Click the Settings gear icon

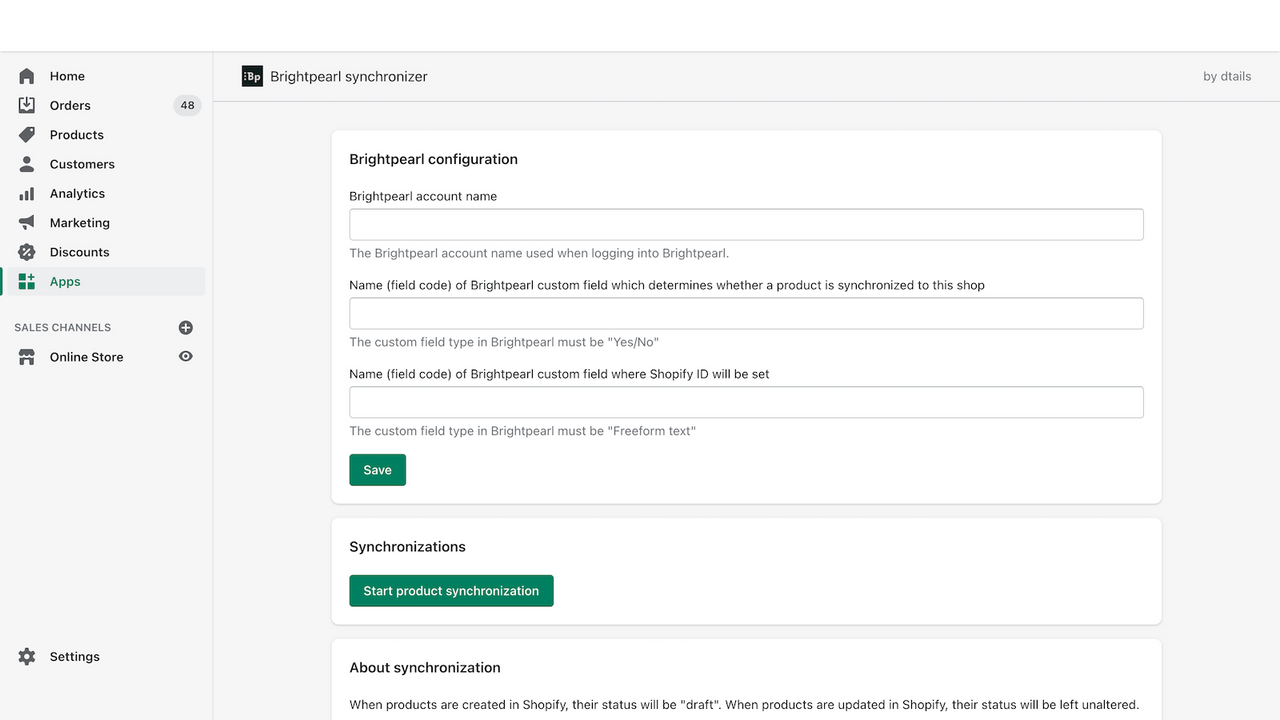point(27,657)
